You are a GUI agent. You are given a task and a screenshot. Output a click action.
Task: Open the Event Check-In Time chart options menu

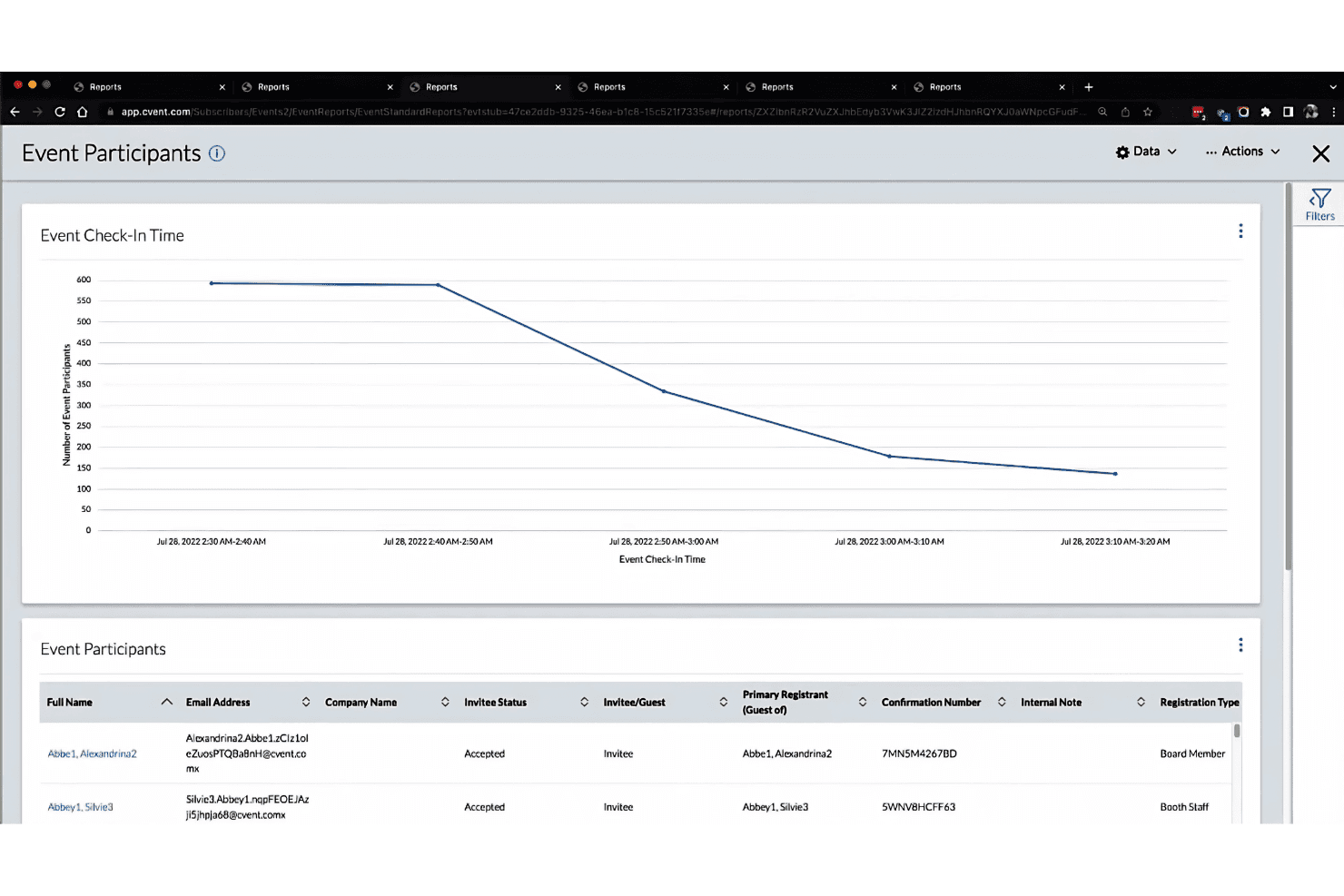[x=1240, y=231]
